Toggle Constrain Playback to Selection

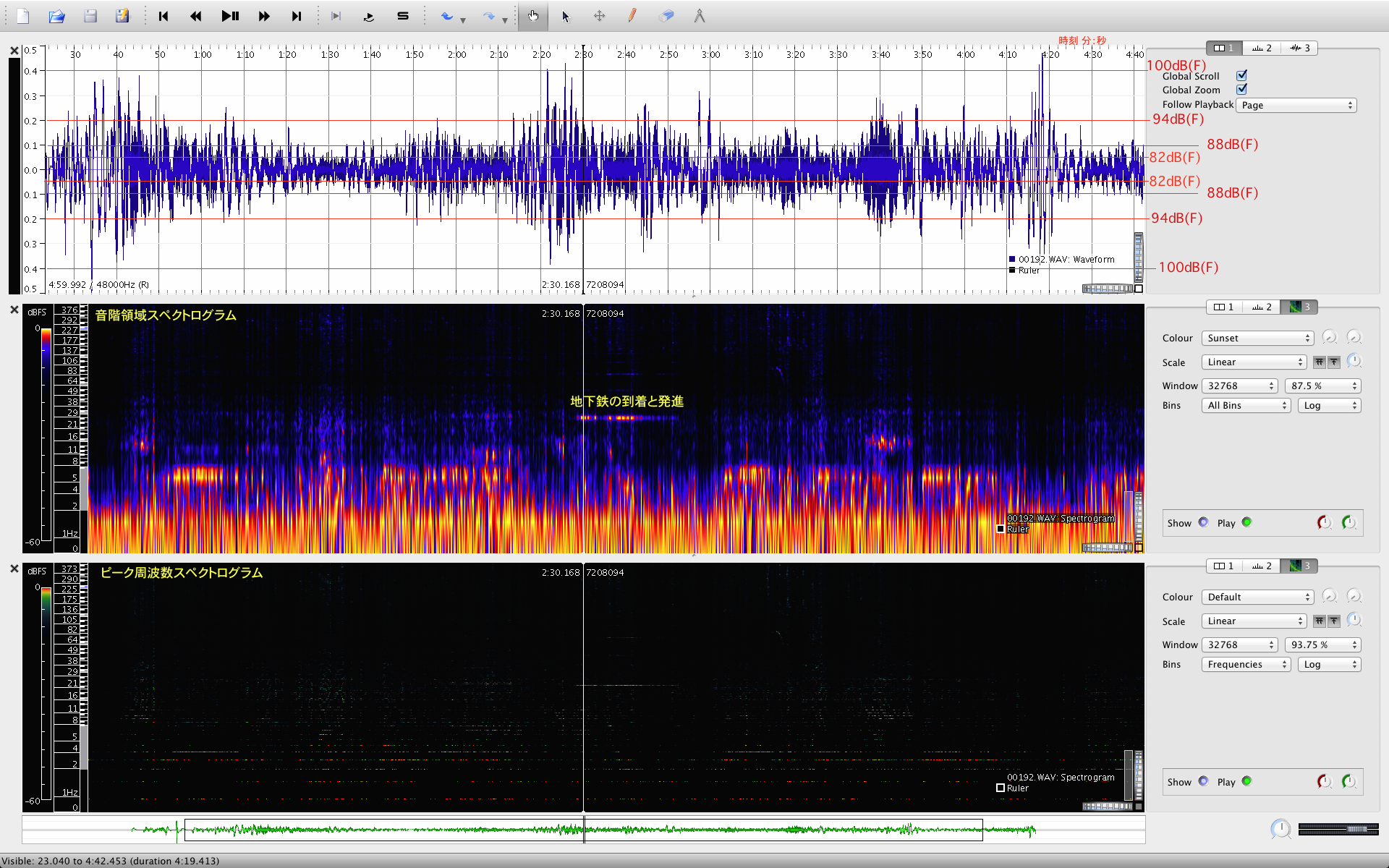click(336, 16)
